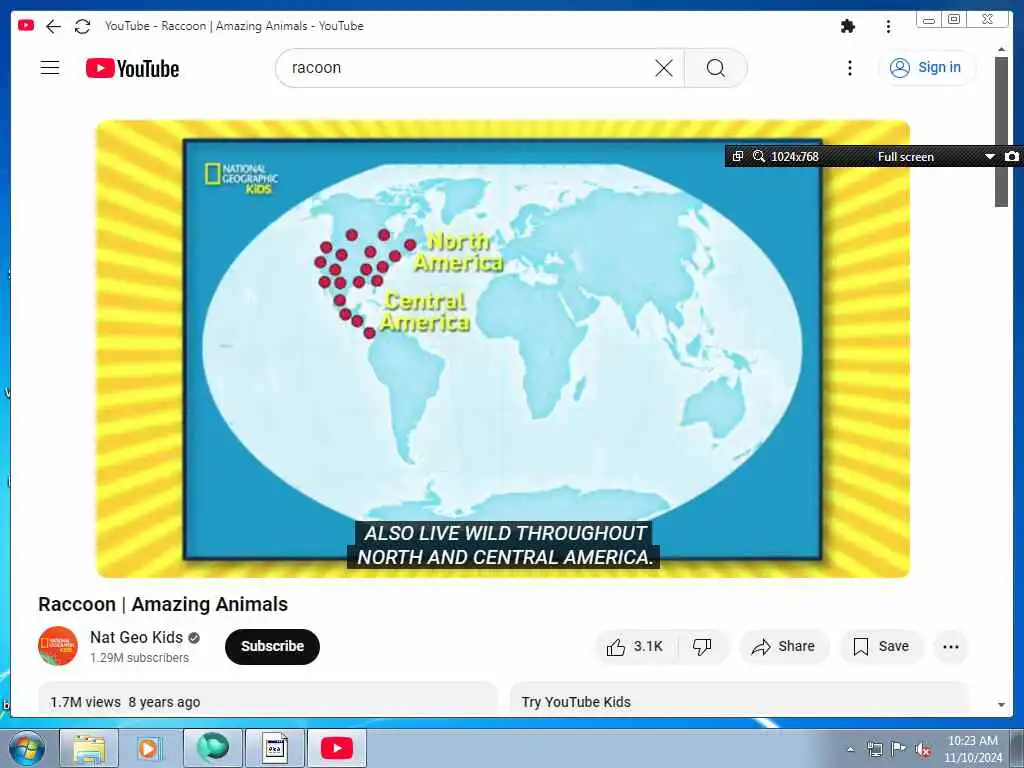The width and height of the screenshot is (1024, 768).
Task: Save the video to a playlist
Action: [x=881, y=647]
